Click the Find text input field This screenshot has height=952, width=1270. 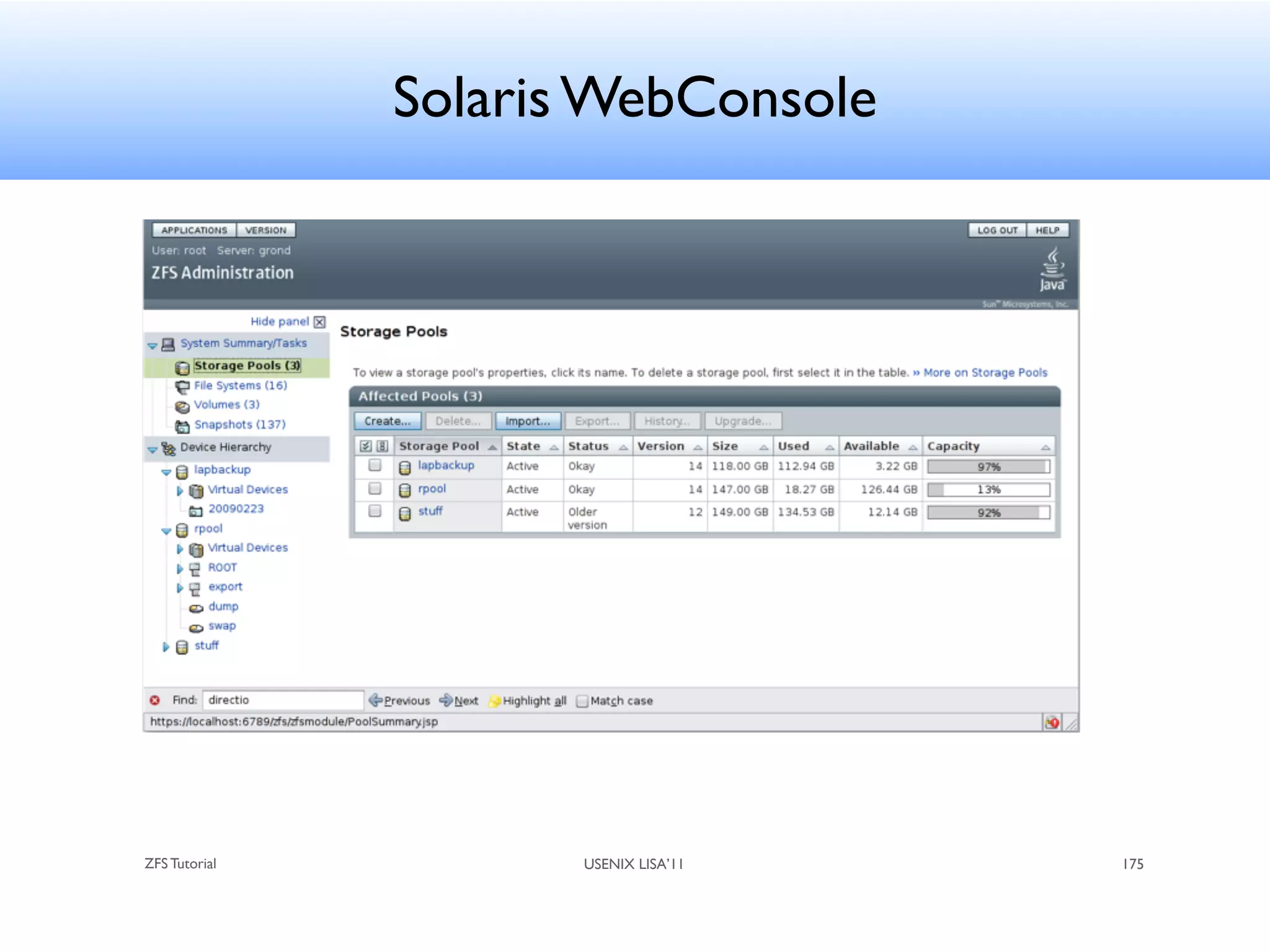pyautogui.click(x=283, y=700)
